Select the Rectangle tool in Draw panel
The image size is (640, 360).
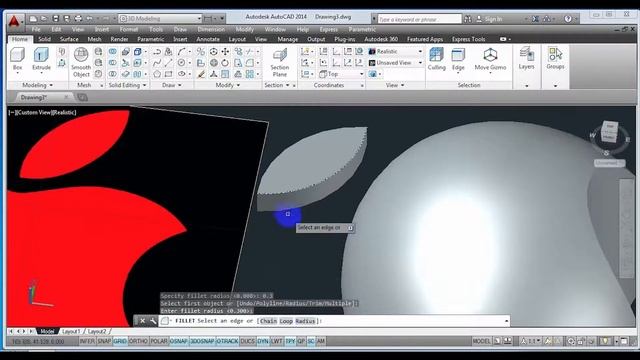[168, 74]
